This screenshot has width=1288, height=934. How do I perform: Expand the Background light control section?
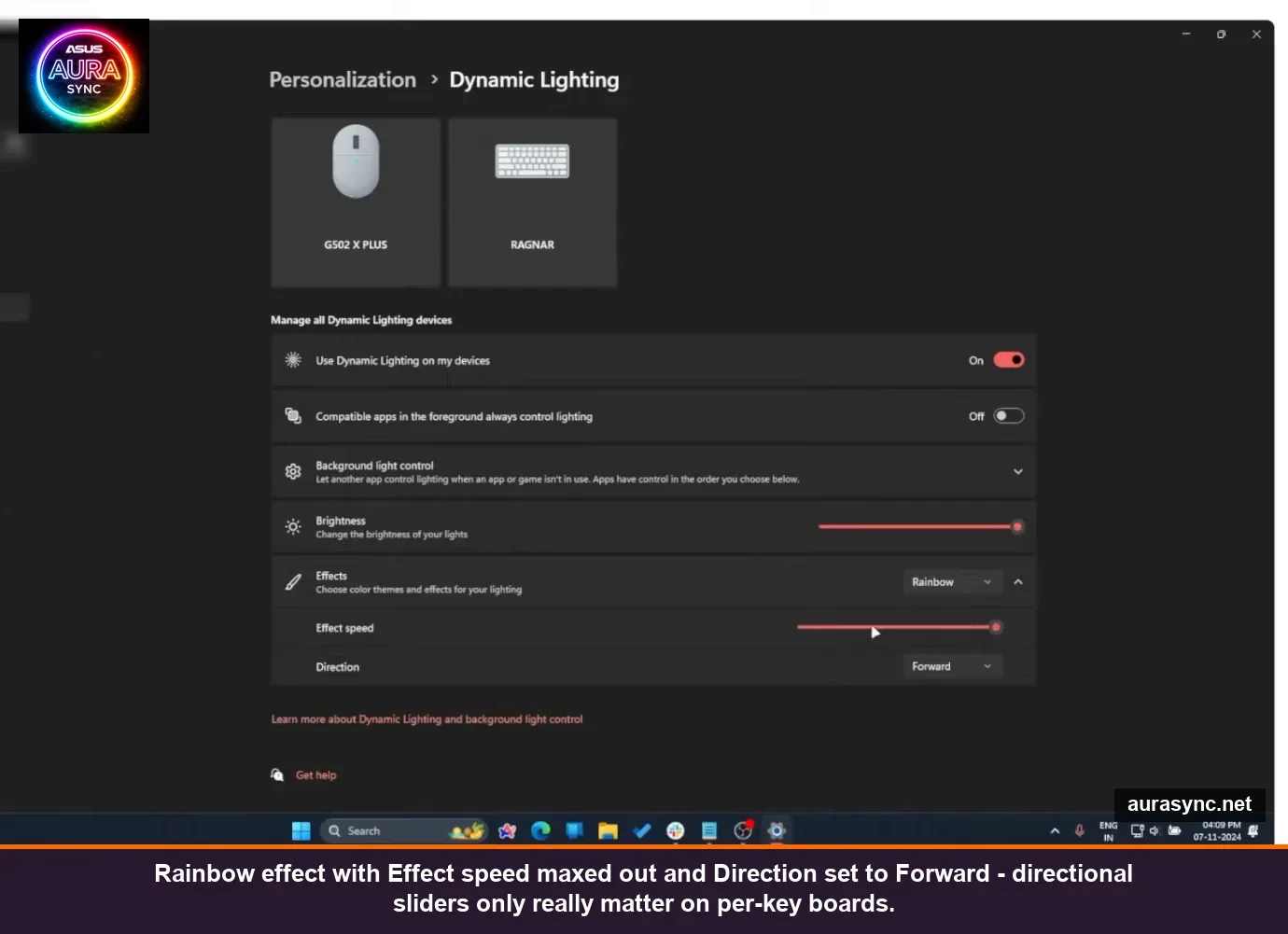(x=1017, y=471)
